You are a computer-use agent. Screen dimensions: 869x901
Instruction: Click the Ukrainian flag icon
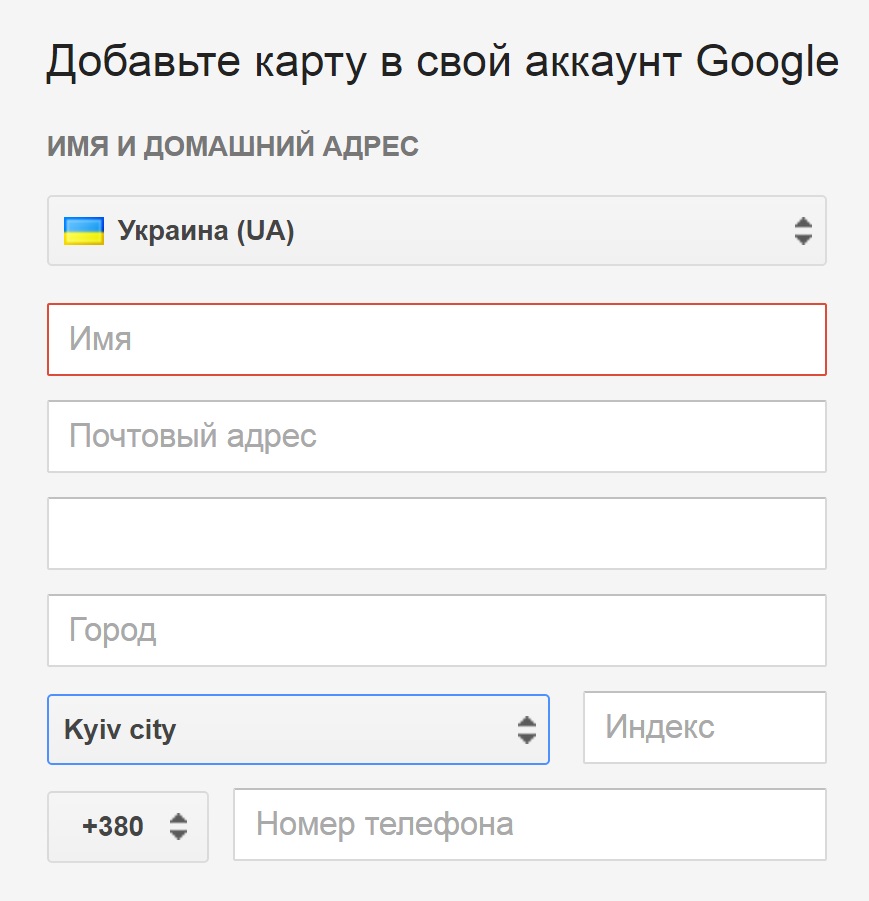click(86, 230)
